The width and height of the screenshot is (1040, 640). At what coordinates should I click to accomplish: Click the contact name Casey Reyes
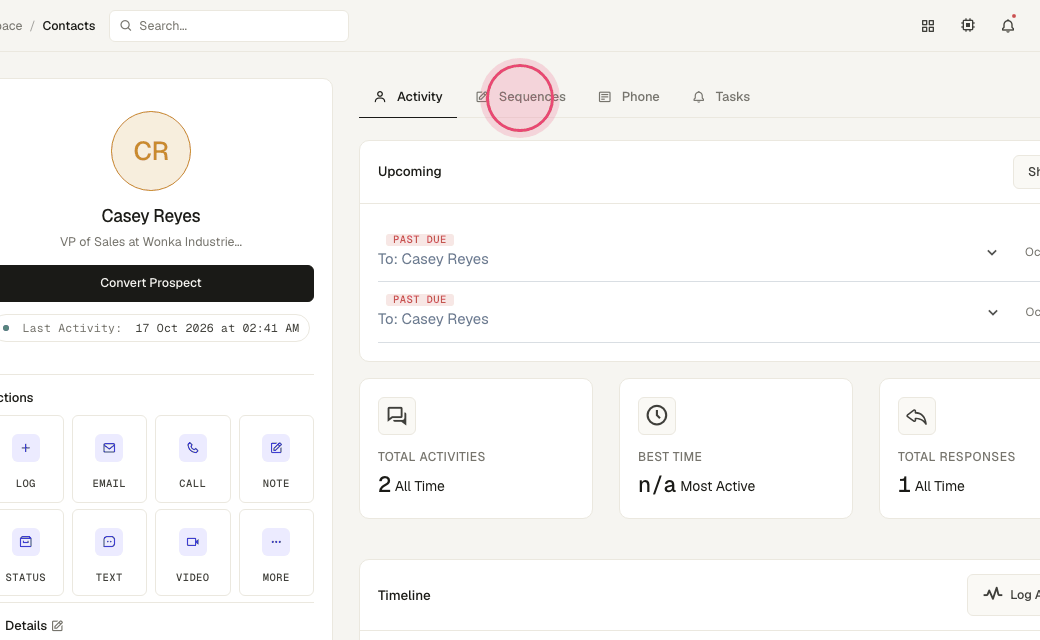pyautogui.click(x=151, y=216)
